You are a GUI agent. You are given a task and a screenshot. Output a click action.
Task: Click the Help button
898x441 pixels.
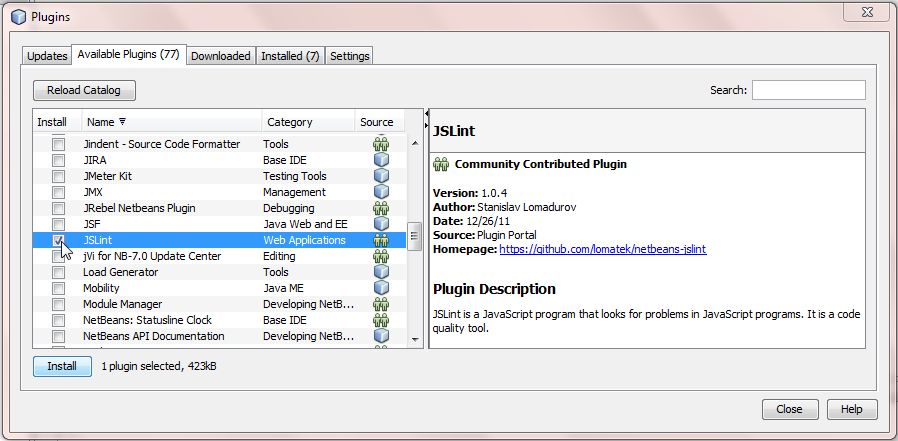click(x=852, y=410)
